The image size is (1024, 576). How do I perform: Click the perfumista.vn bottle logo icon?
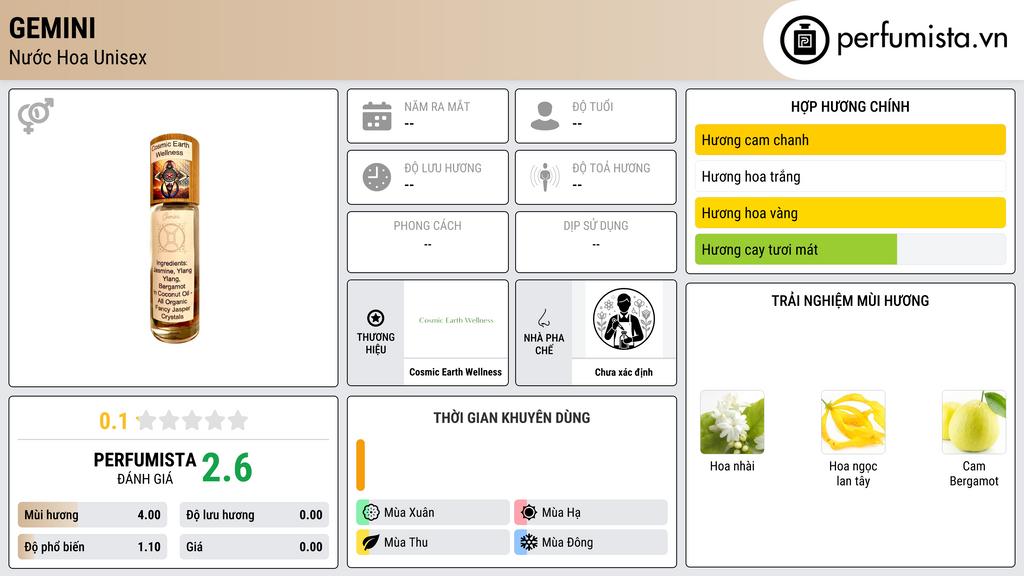tap(804, 40)
